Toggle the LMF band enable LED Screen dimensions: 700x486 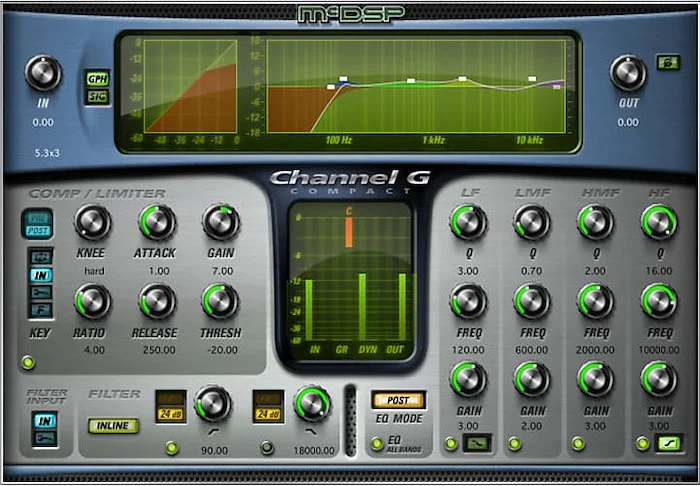pos(514,444)
